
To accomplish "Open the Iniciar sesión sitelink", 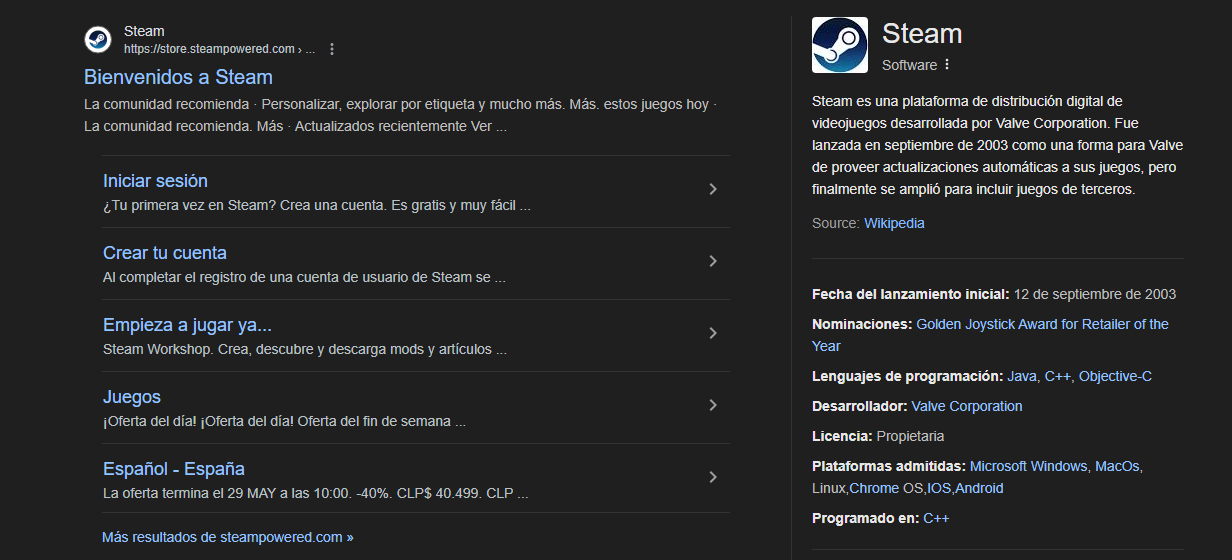I will 155,181.
